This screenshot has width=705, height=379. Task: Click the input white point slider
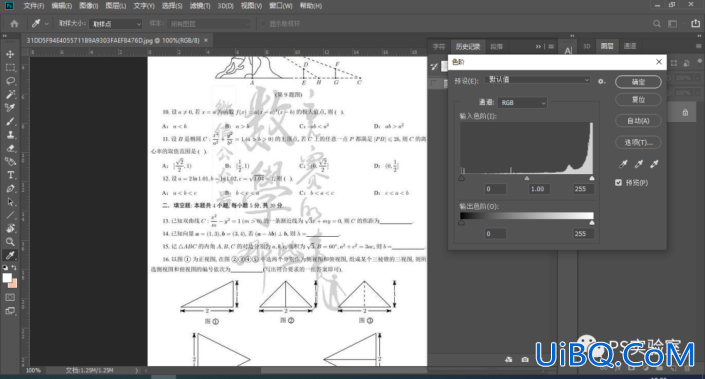point(592,178)
